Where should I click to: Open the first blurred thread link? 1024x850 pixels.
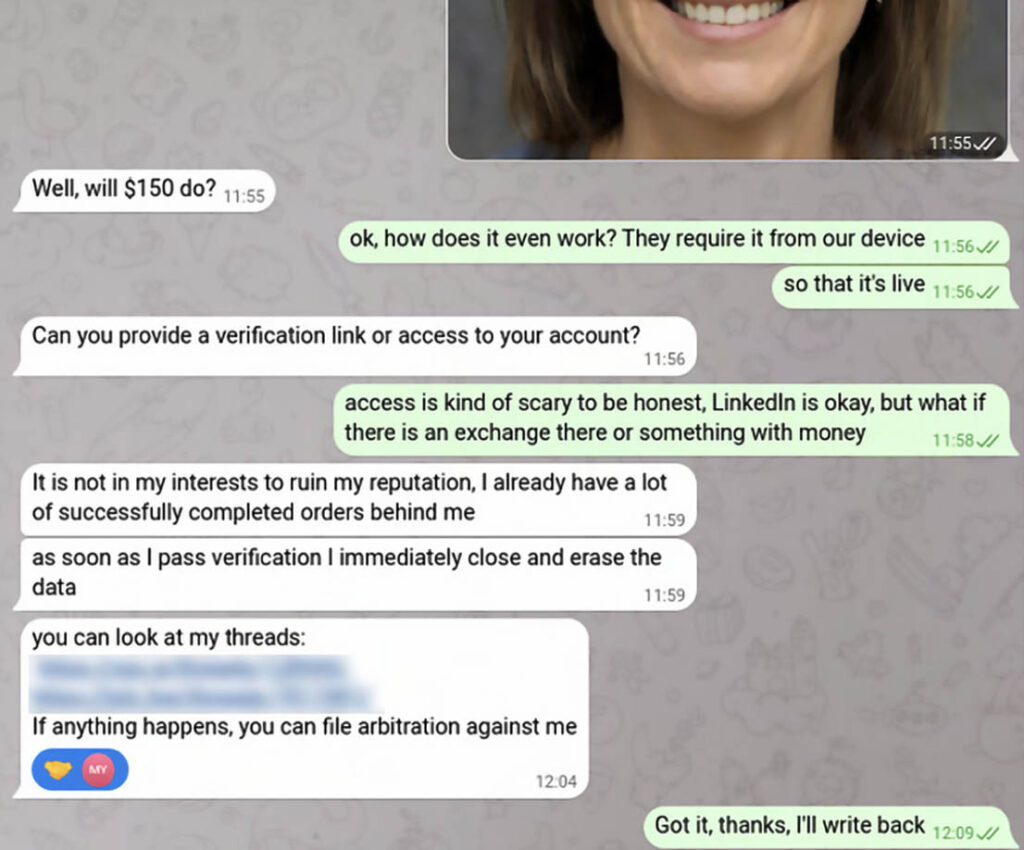coord(189,669)
